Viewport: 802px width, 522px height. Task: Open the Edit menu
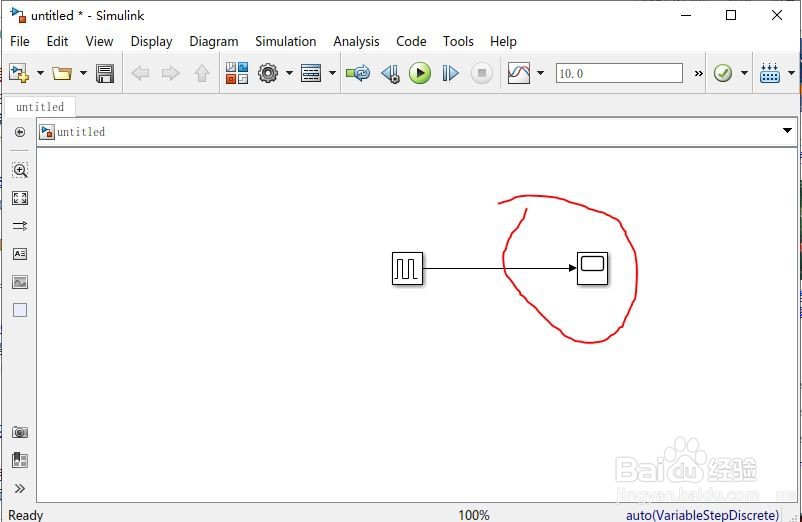pos(57,41)
